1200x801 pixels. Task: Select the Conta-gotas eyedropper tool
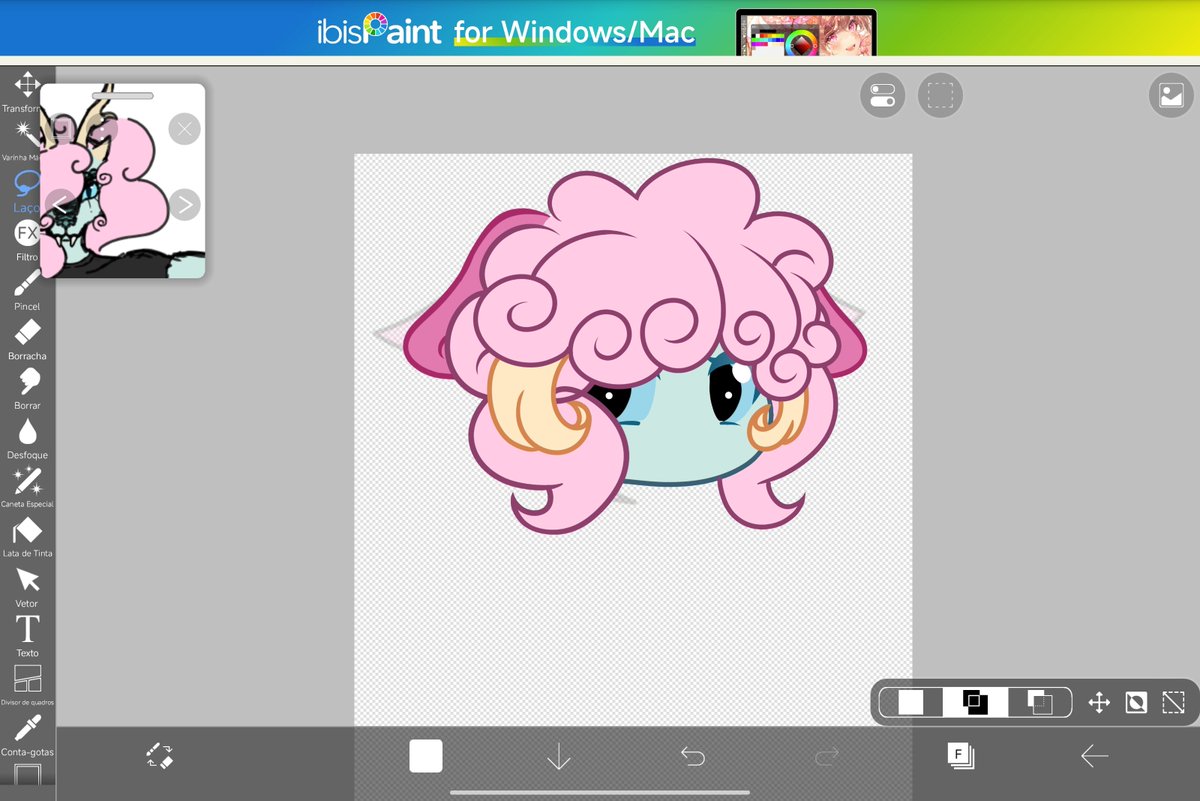pyautogui.click(x=27, y=735)
